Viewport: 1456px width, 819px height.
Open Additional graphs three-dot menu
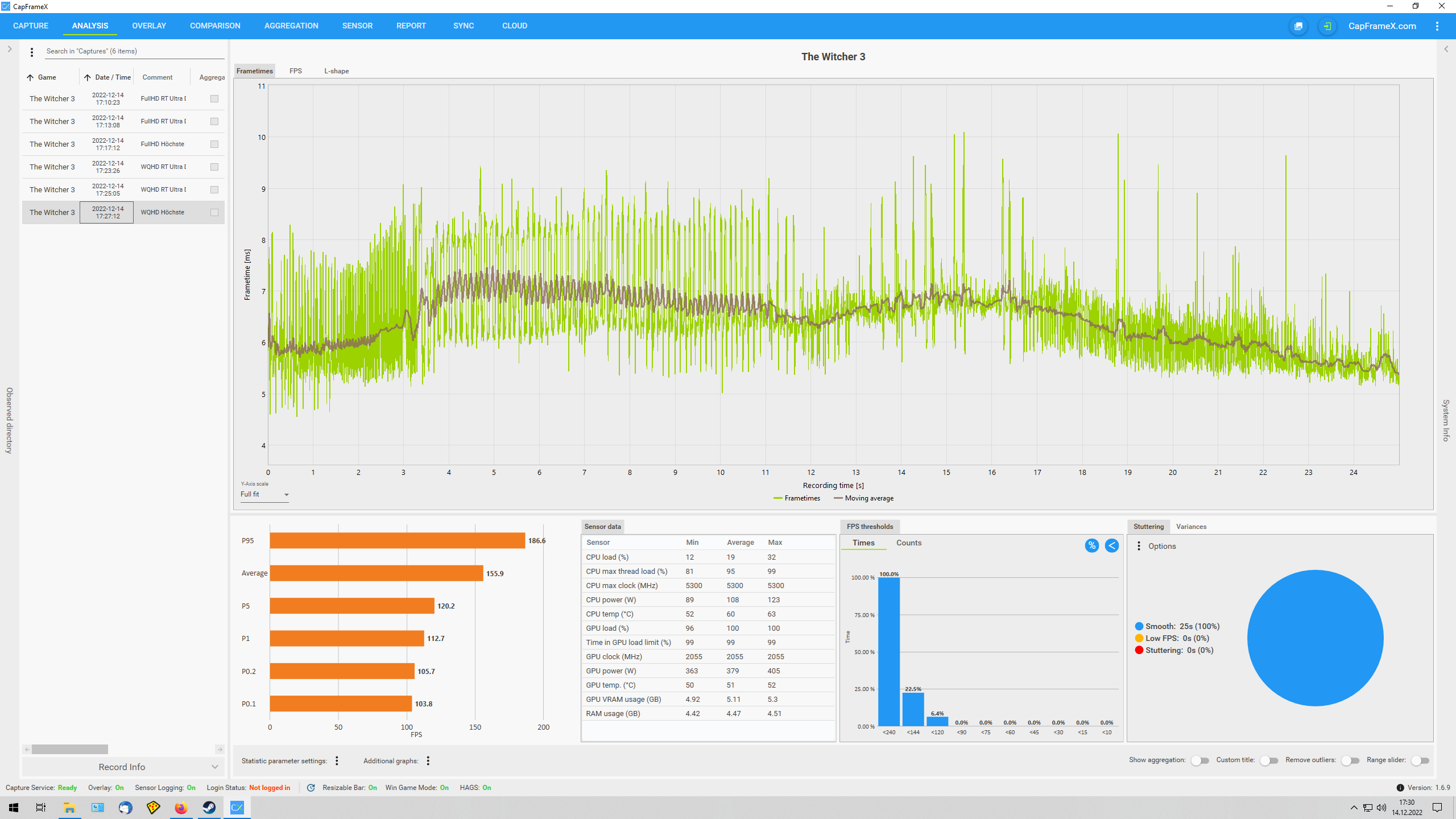(x=428, y=760)
